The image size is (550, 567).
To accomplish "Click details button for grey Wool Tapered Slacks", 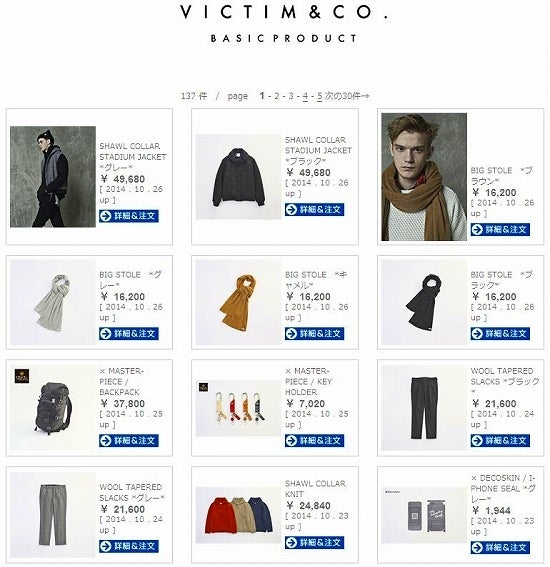I will point(129,546).
